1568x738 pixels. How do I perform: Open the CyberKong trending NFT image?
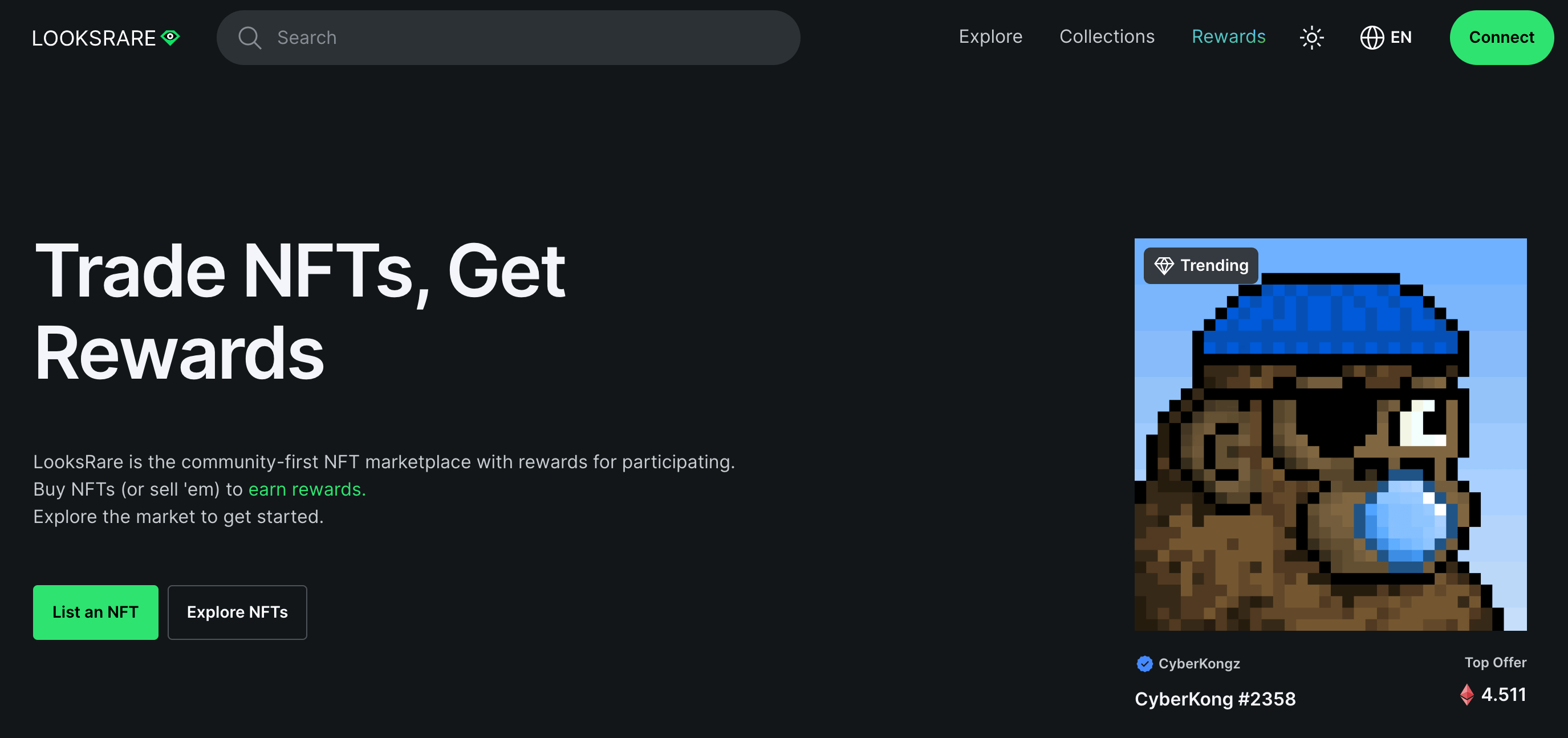[x=1330, y=434]
